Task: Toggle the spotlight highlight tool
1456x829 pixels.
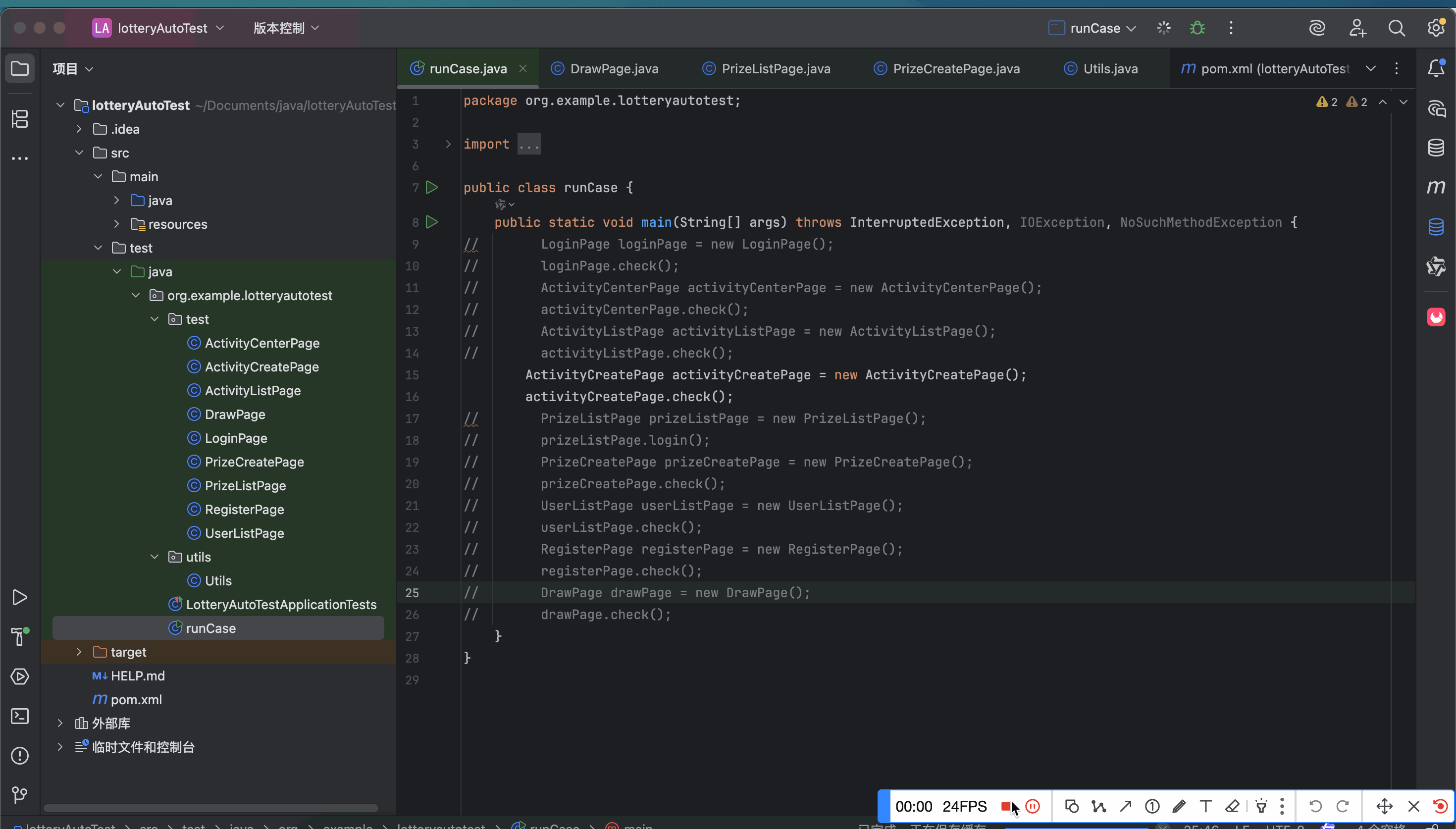Action: 1261,806
